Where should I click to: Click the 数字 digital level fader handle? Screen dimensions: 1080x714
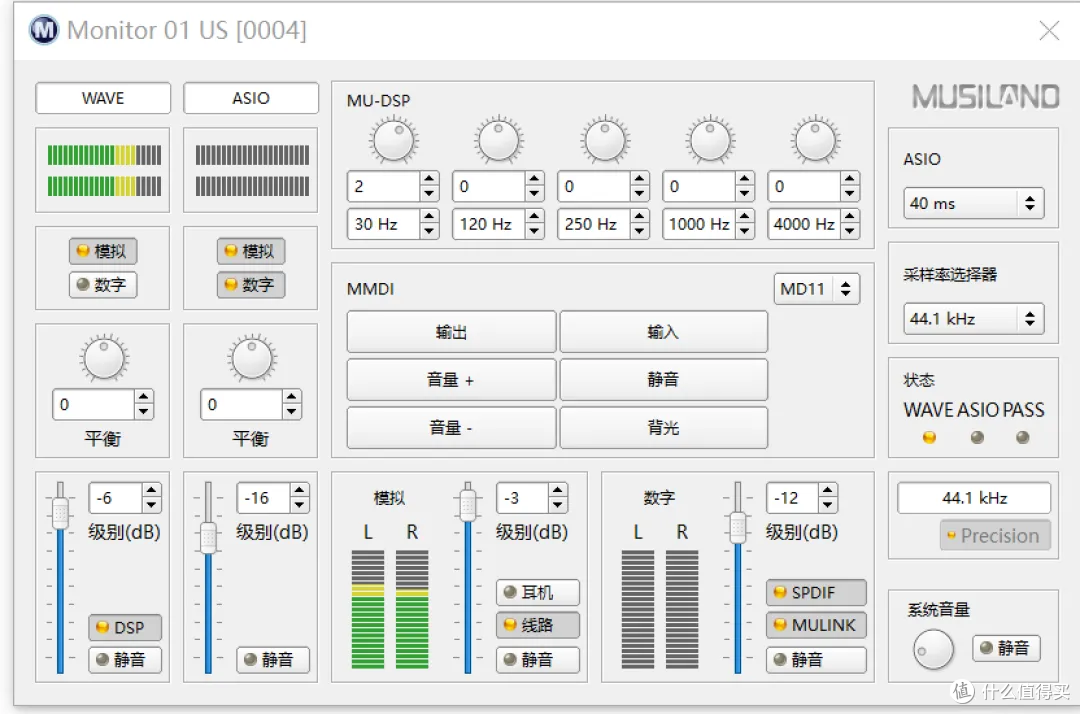tap(738, 528)
